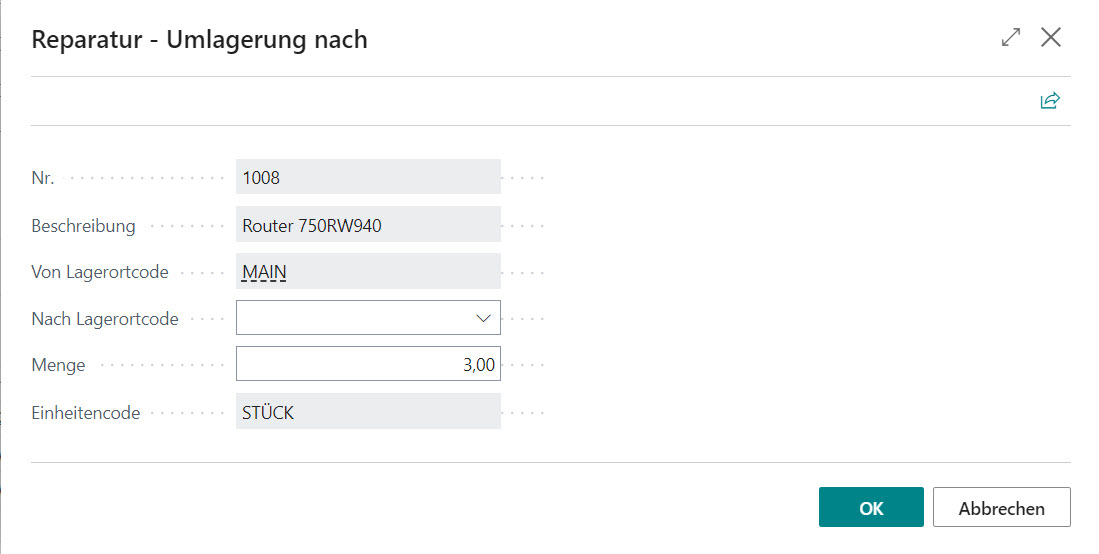
Task: Click the Nach Lagerortcode label
Action: point(105,319)
